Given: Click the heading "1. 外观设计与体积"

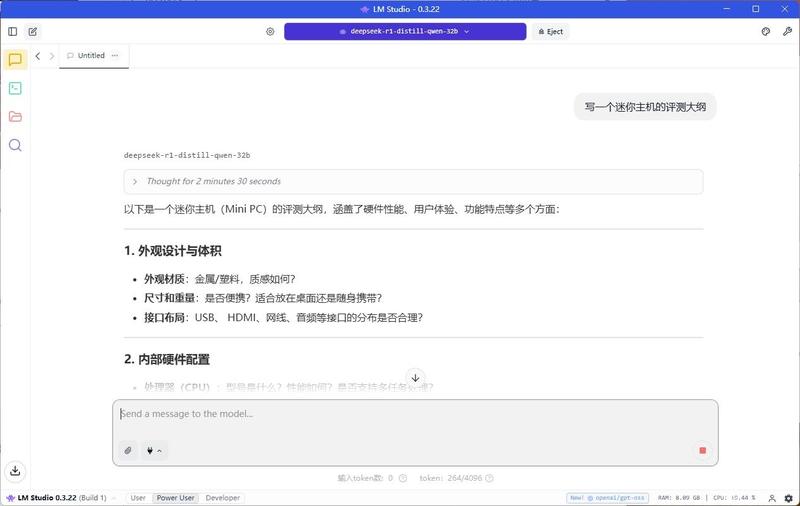Looking at the screenshot, I should point(172,251).
